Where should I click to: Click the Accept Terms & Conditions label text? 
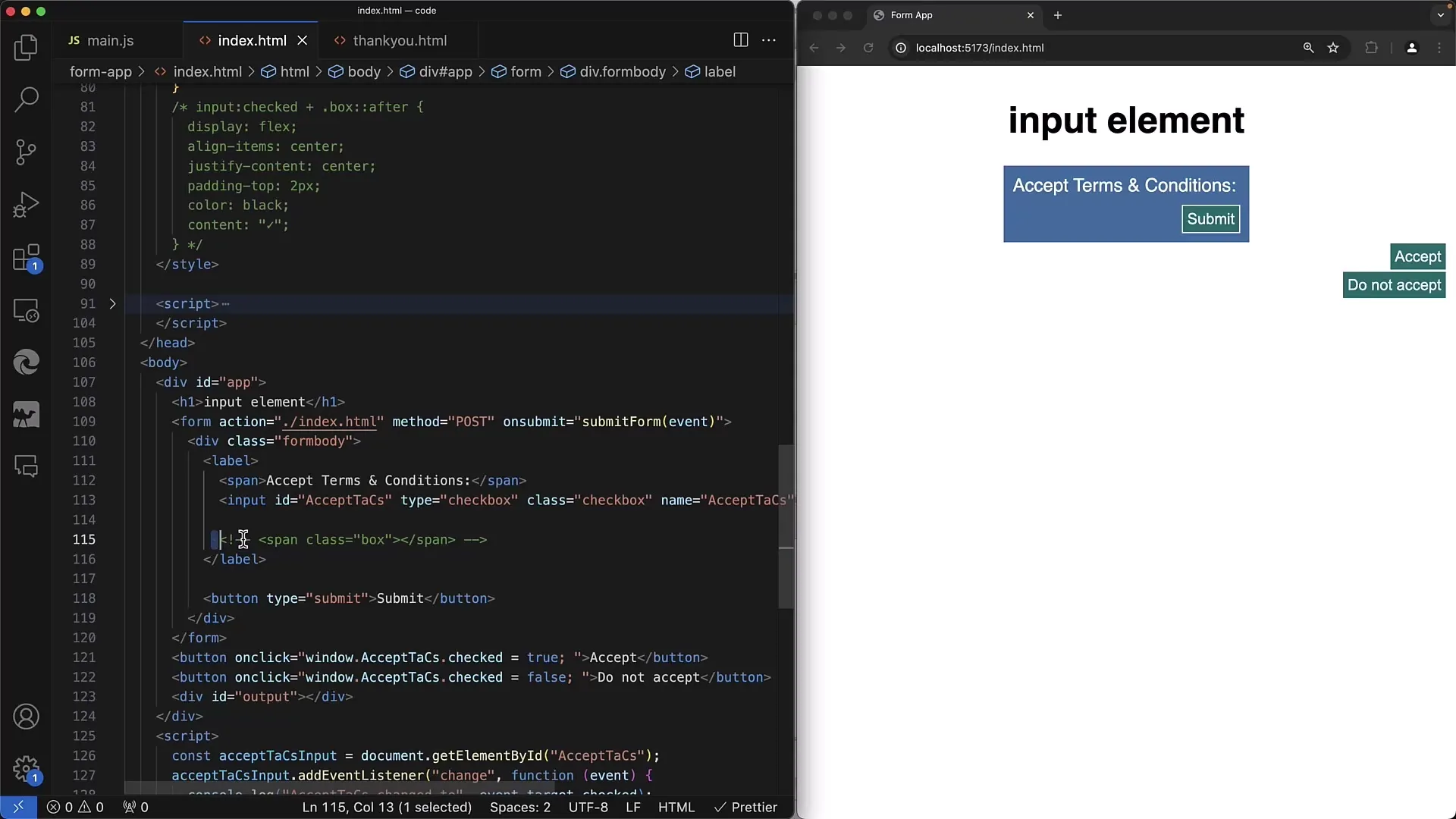(x=1124, y=186)
